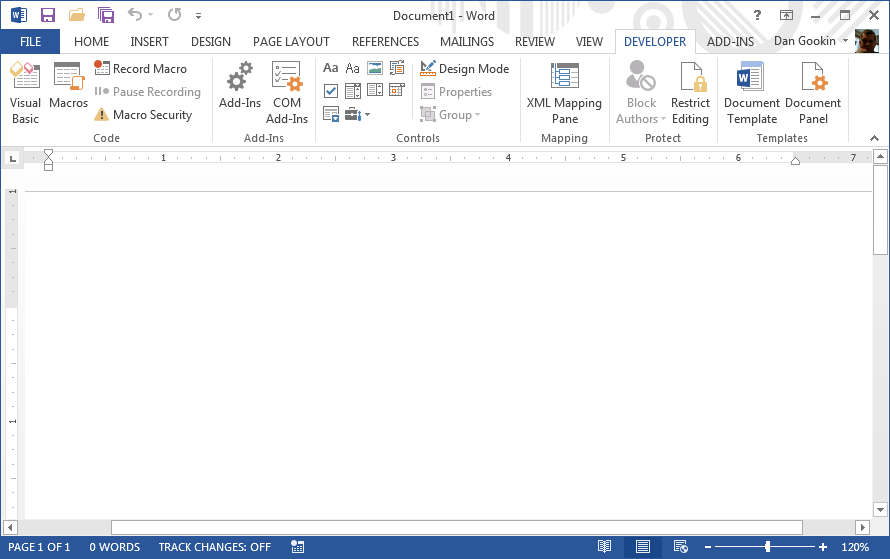890x559 pixels.
Task: Toggle Design Mode
Action: [x=465, y=69]
